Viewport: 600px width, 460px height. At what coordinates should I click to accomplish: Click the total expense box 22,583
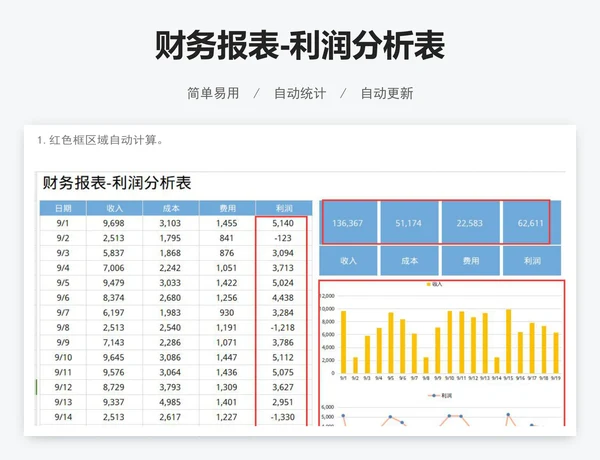pyautogui.click(x=470, y=223)
